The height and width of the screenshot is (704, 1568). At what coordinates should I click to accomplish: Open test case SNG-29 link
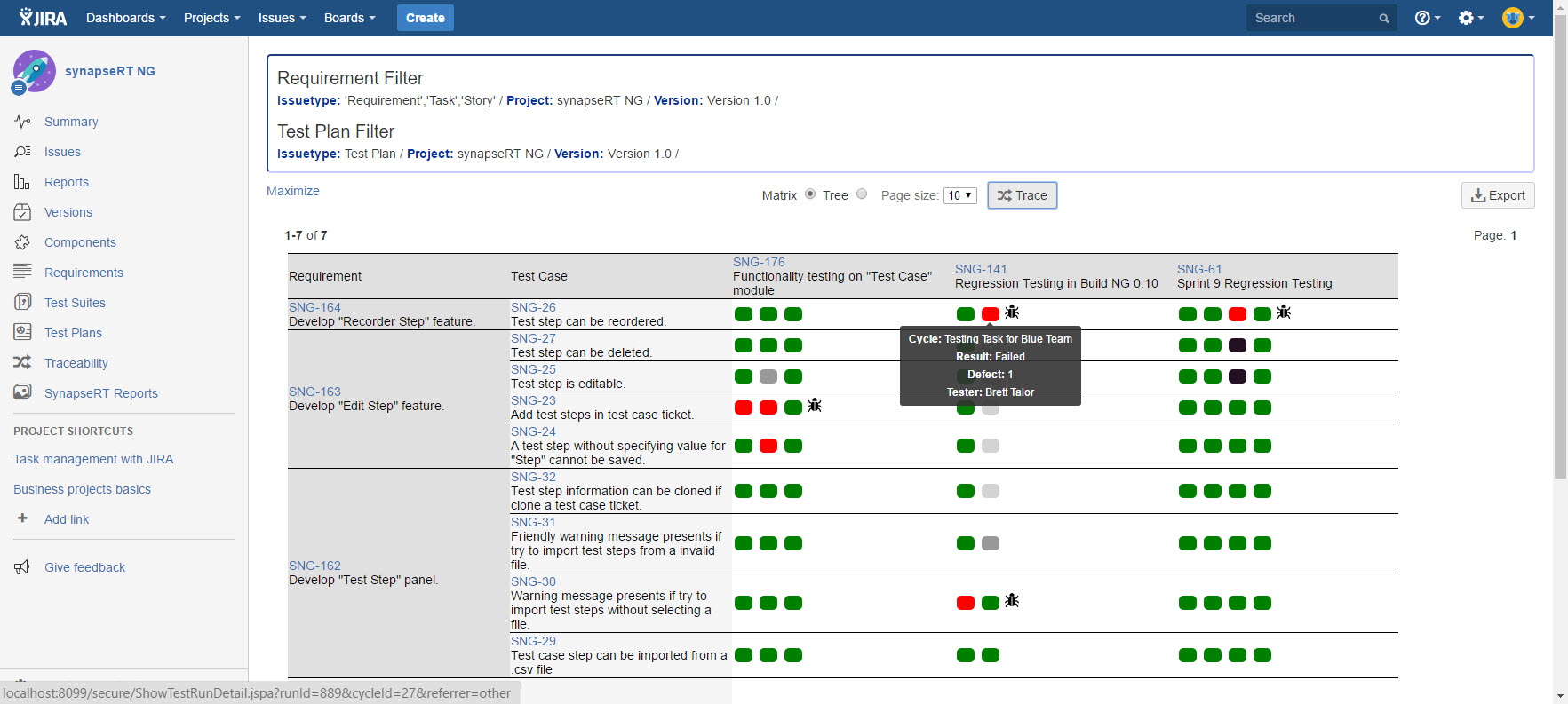(533, 641)
